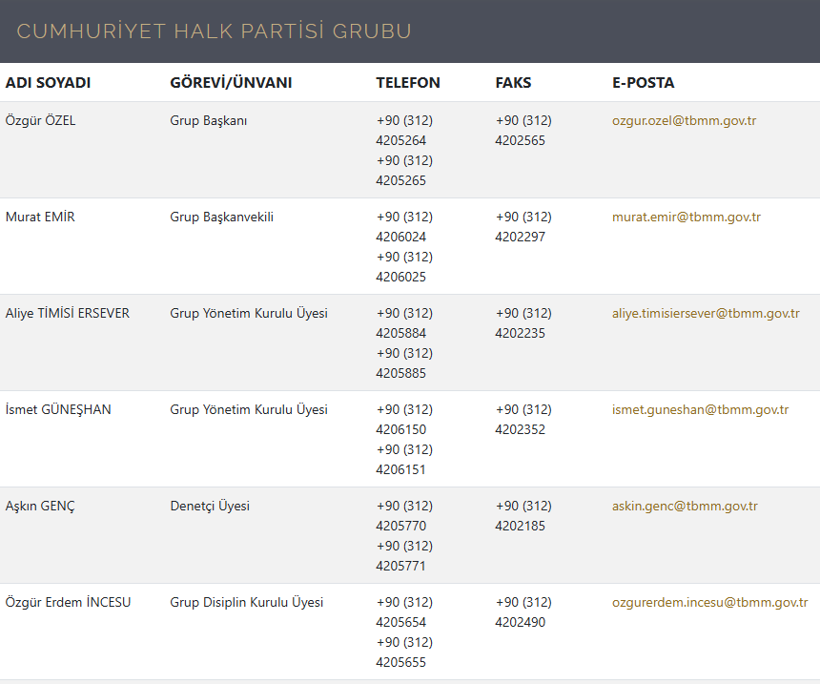Image resolution: width=820 pixels, height=684 pixels.
Task: Click Aliye TİMİSİ ERSEVER's Grup Yönetim Kurulu Üyesi title
Action: [249, 313]
